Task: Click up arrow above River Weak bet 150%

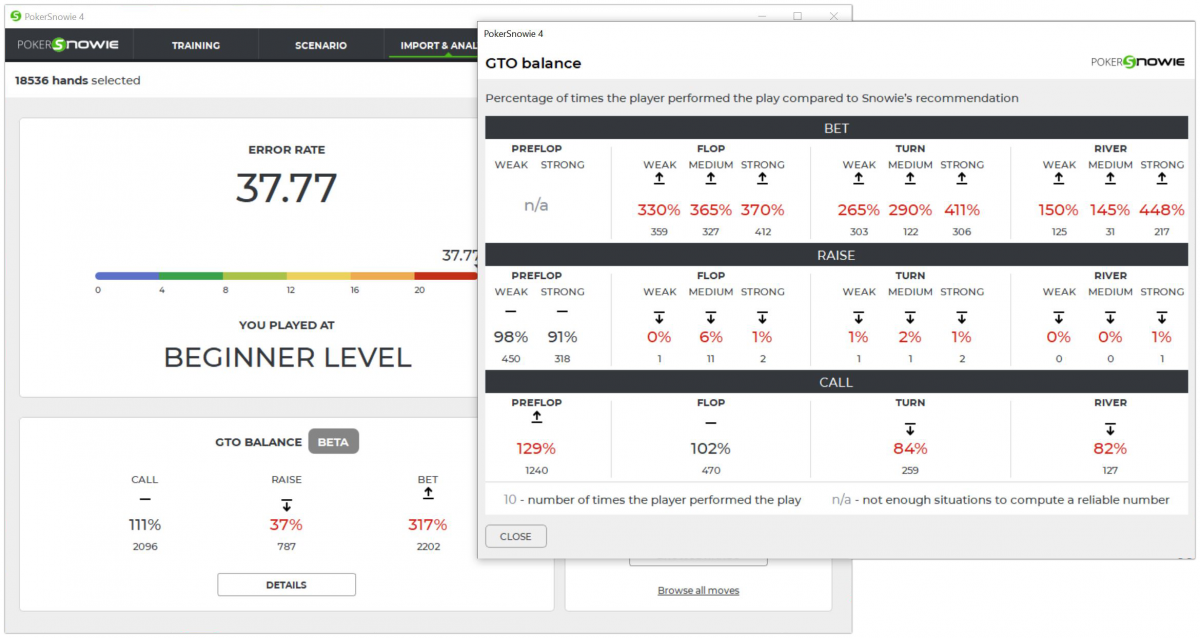Action: pos(1059,179)
